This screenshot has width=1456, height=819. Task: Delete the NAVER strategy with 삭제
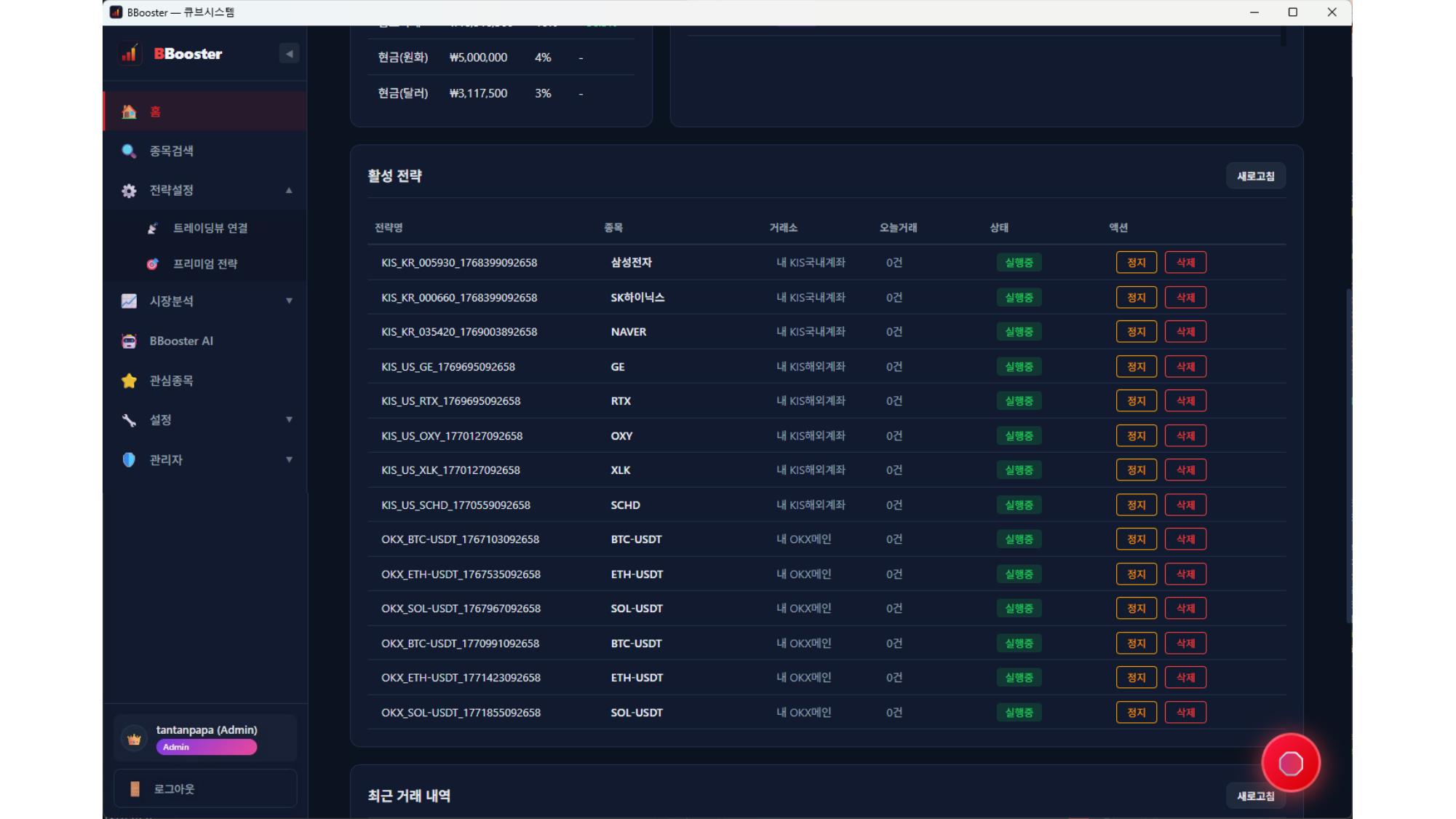[1185, 332]
